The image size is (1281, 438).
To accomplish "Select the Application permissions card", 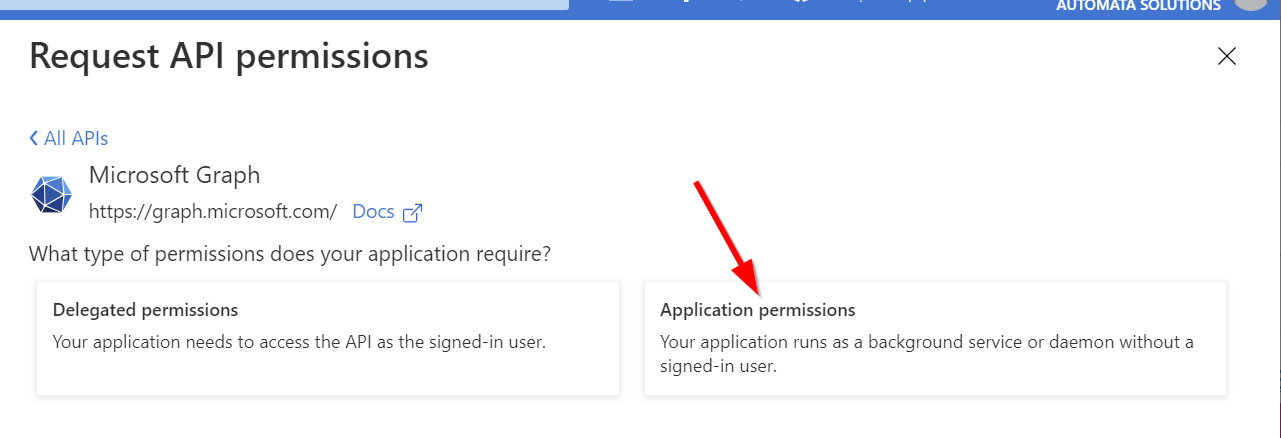I will [x=935, y=338].
